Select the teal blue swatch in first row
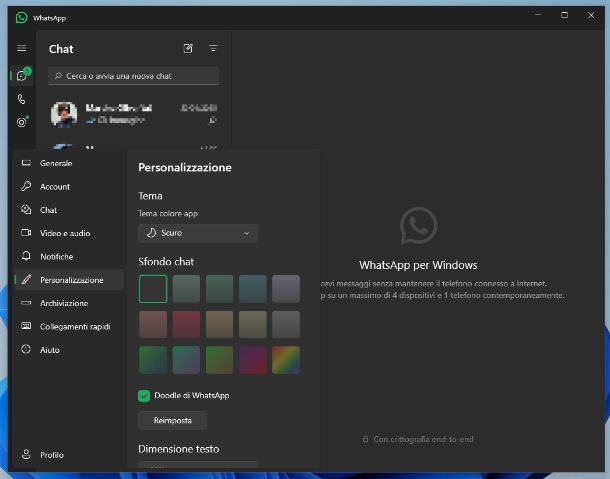This screenshot has width=610, height=479. coord(252,289)
